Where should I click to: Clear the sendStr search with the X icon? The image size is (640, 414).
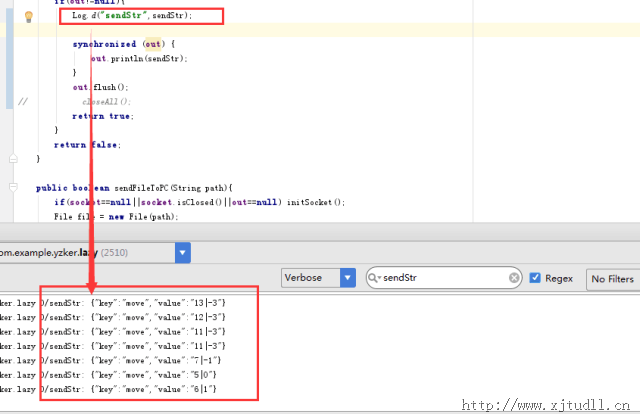pyautogui.click(x=514, y=278)
